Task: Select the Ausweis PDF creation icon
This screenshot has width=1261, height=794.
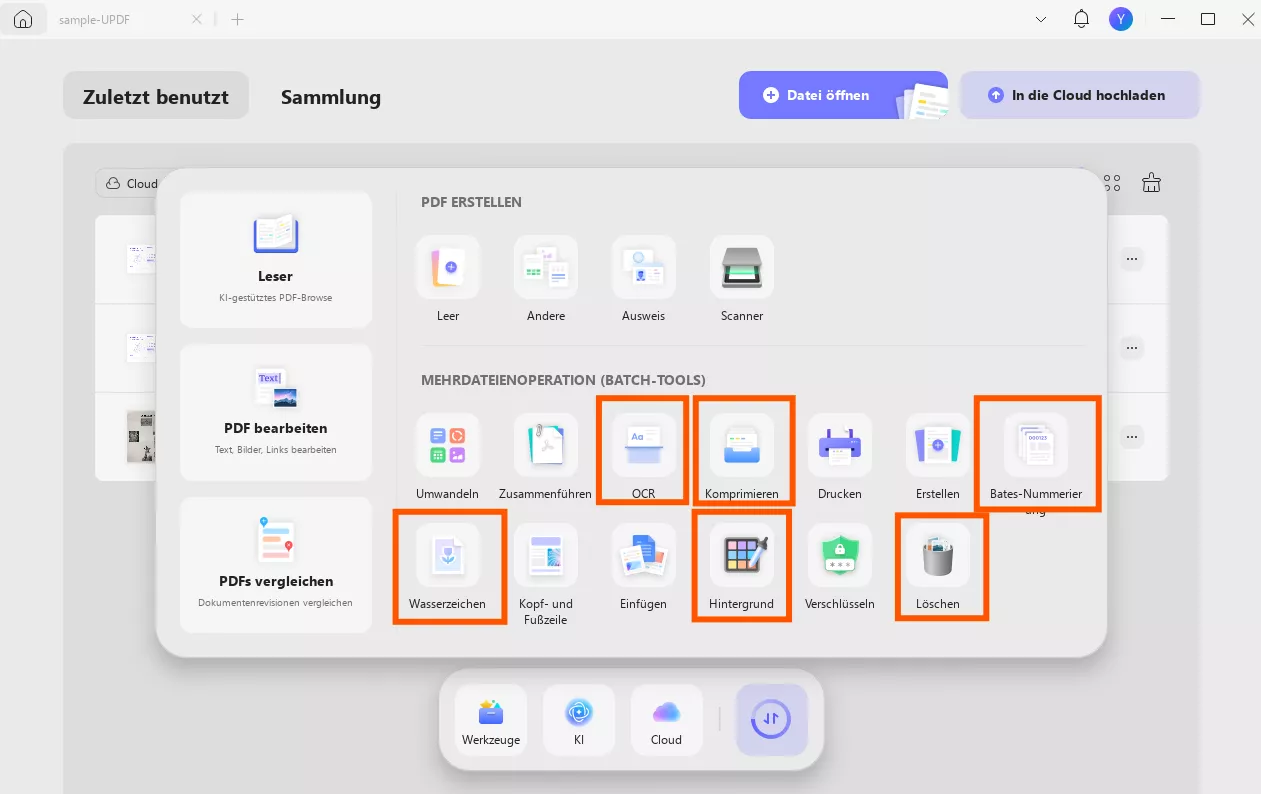Action: pyautogui.click(x=644, y=268)
